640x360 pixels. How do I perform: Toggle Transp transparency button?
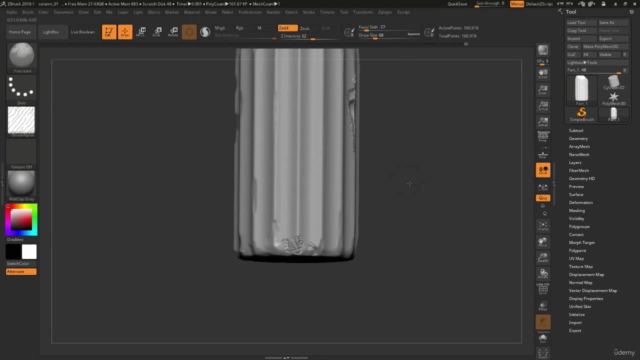pyautogui.click(x=543, y=306)
